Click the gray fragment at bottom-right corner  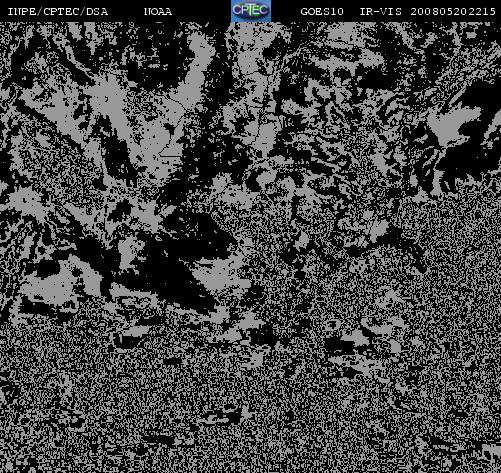point(492,453)
